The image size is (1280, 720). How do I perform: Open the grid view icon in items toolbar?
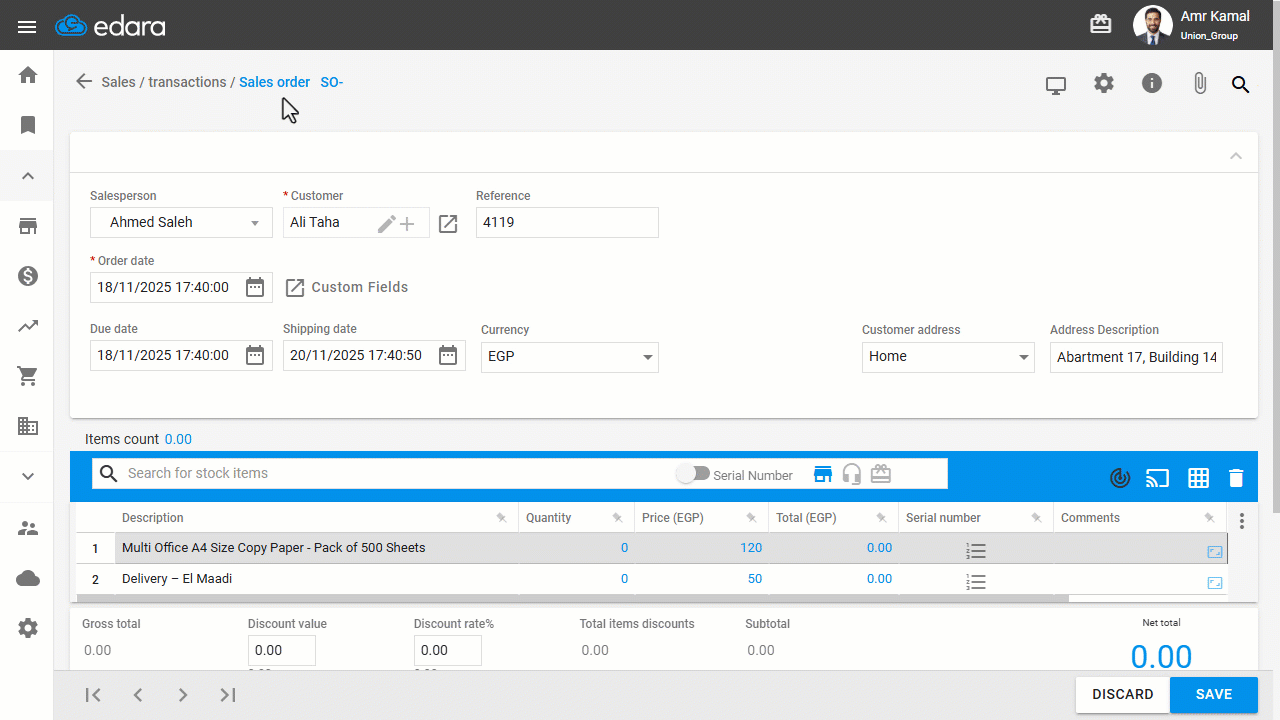(1198, 478)
